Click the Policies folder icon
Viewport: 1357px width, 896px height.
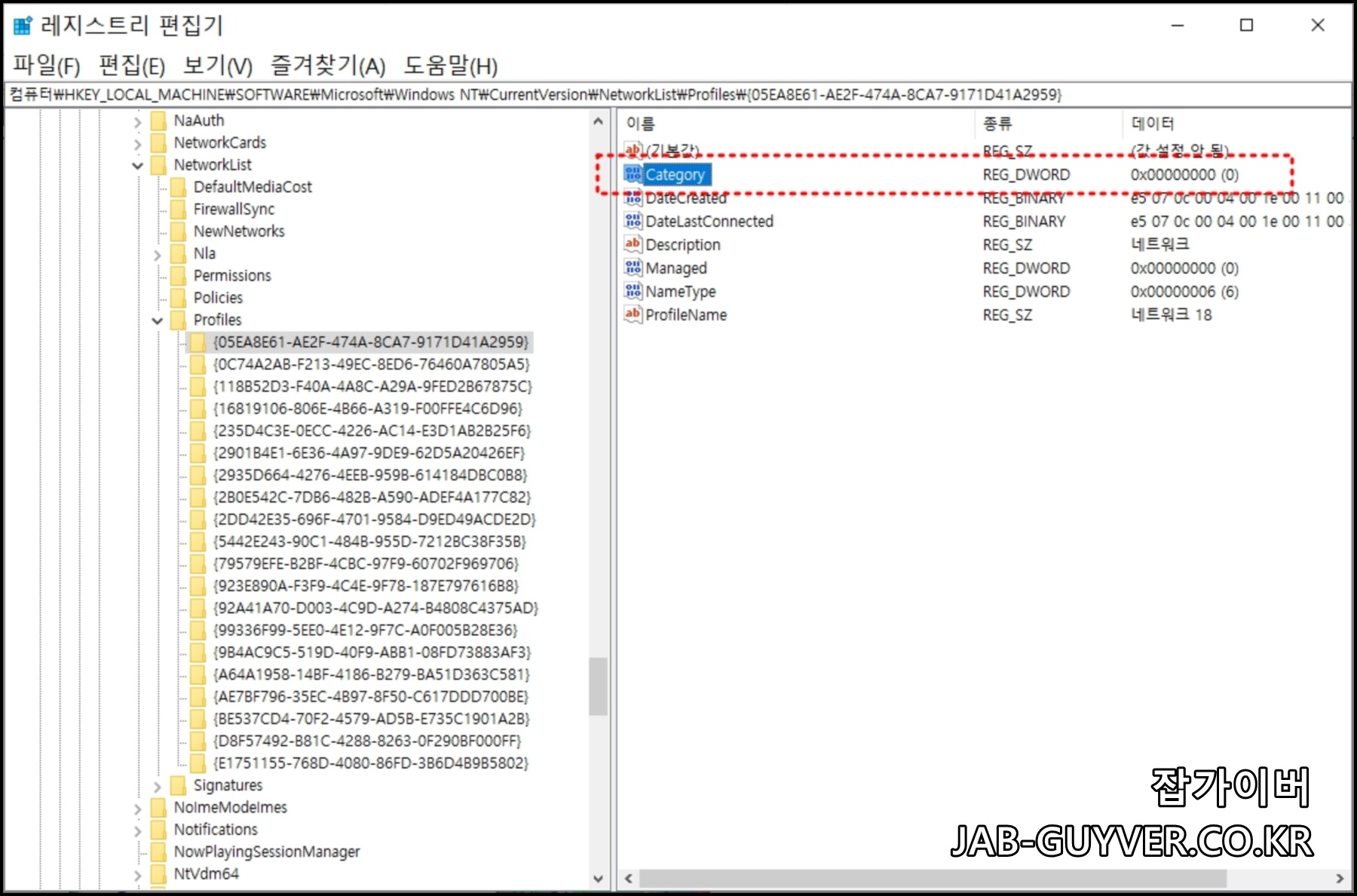(178, 298)
